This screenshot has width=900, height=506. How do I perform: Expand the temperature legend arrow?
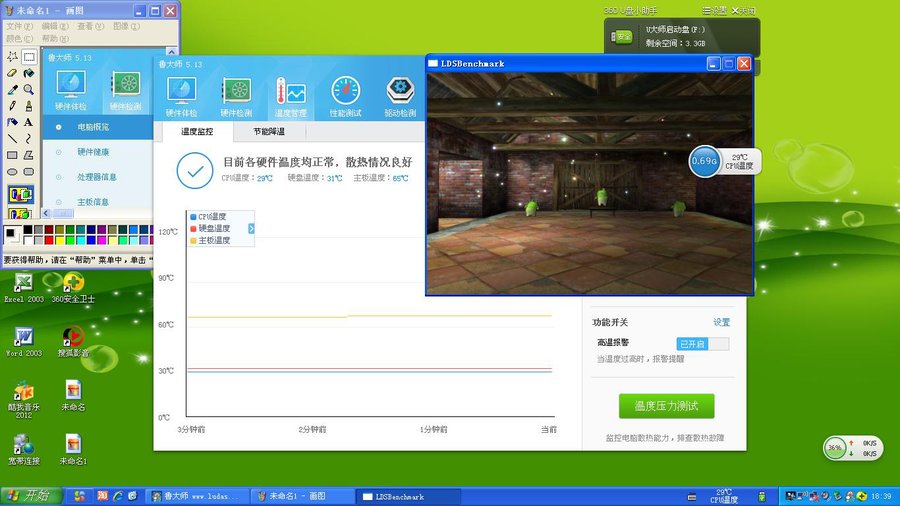pos(251,229)
